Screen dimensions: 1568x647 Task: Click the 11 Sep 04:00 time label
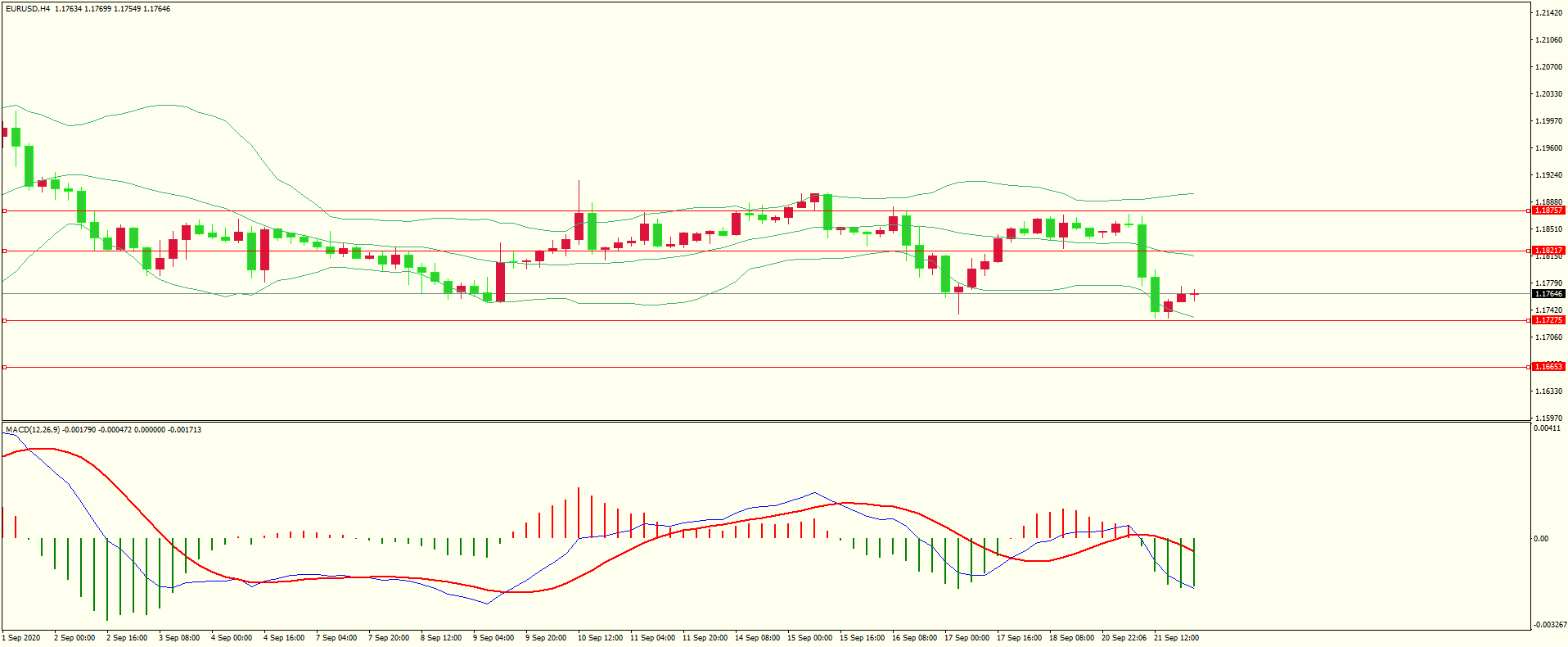(x=652, y=638)
